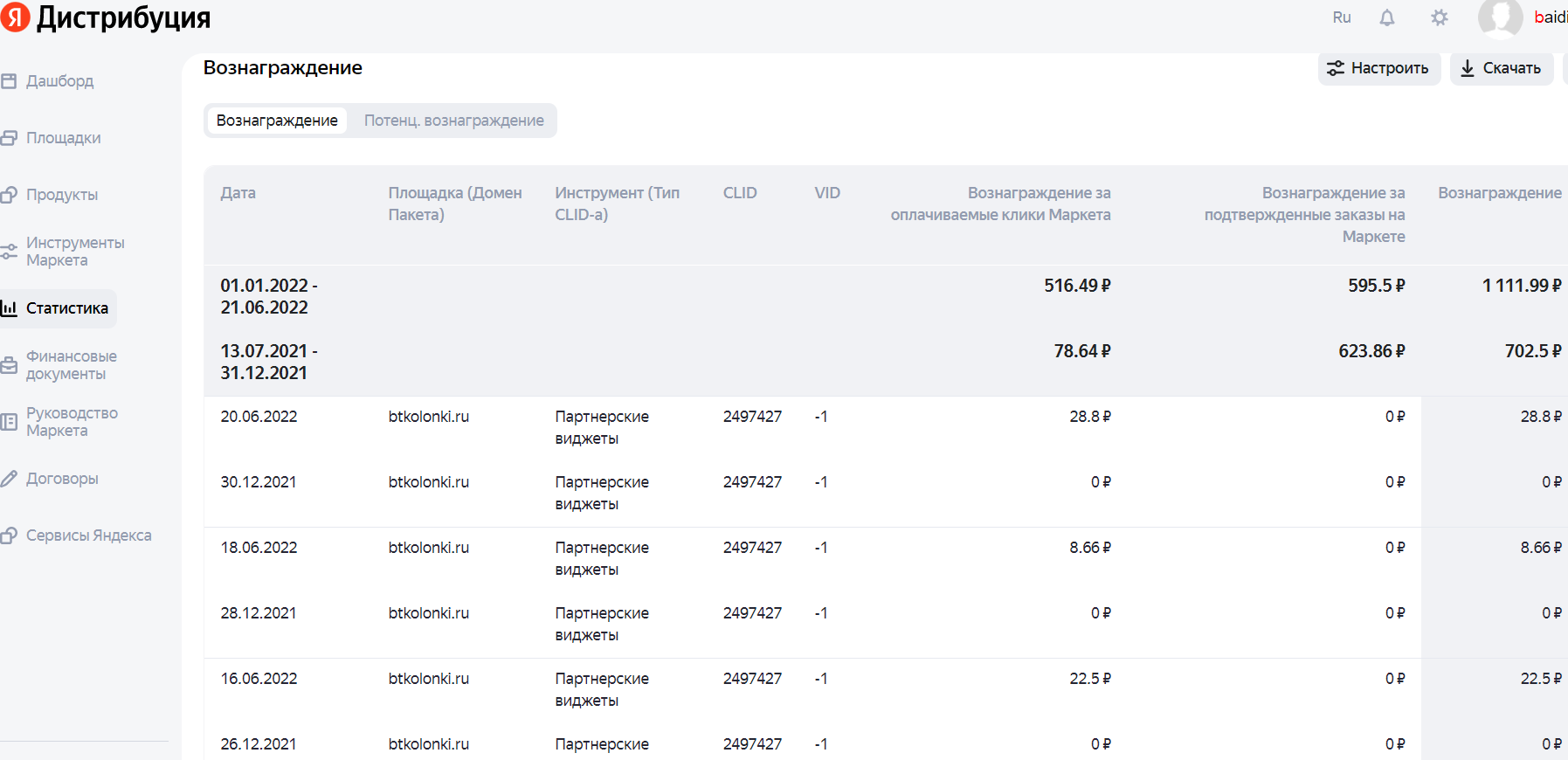Click the Продукты sidebar icon
Screen dimensions: 1568x760
(9, 195)
